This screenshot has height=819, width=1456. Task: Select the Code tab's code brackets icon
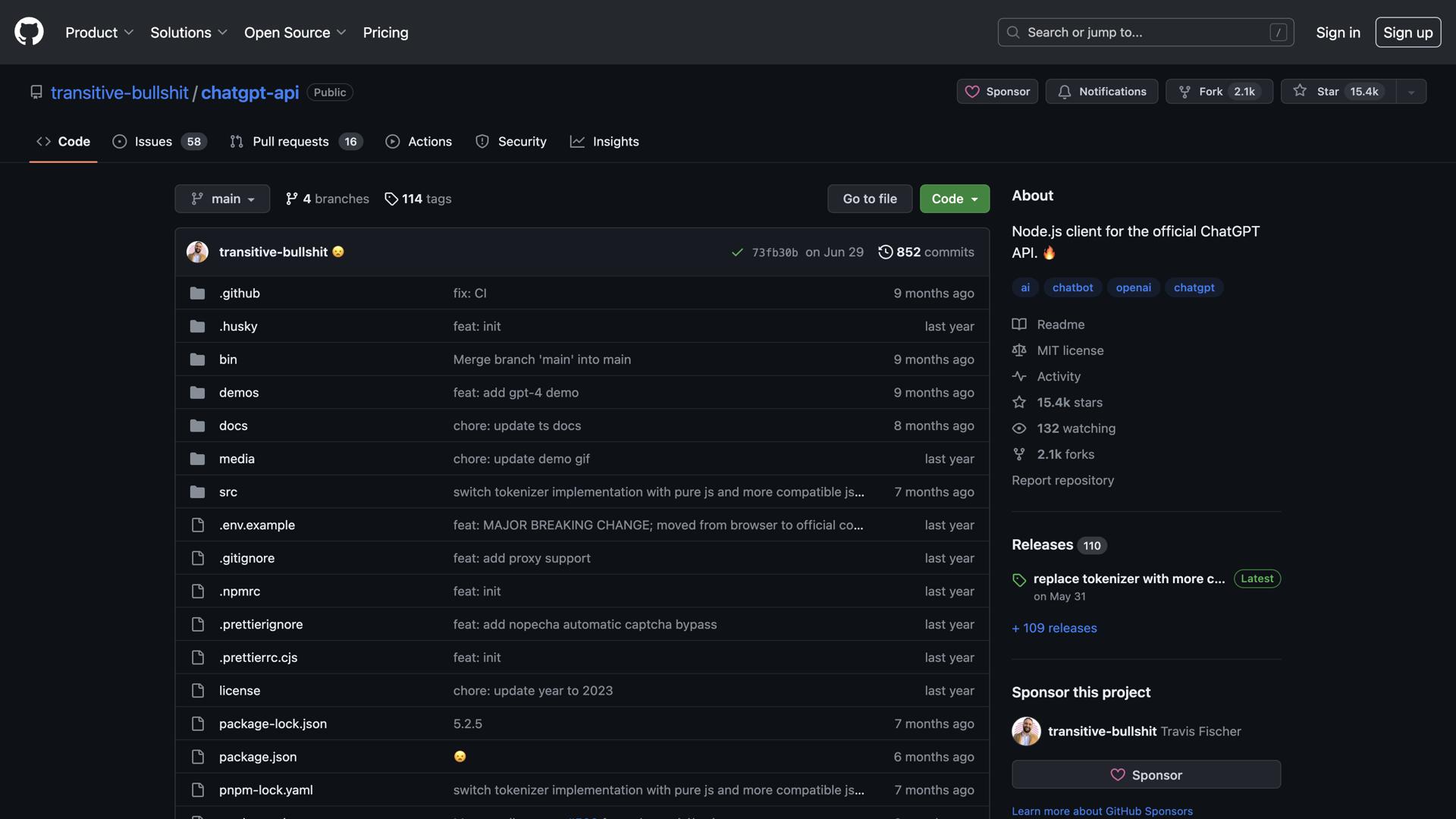pos(42,141)
